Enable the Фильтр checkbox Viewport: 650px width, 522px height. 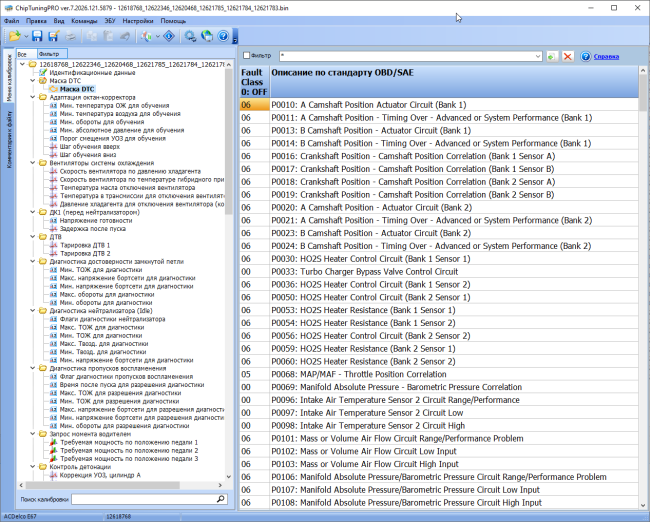(246, 56)
